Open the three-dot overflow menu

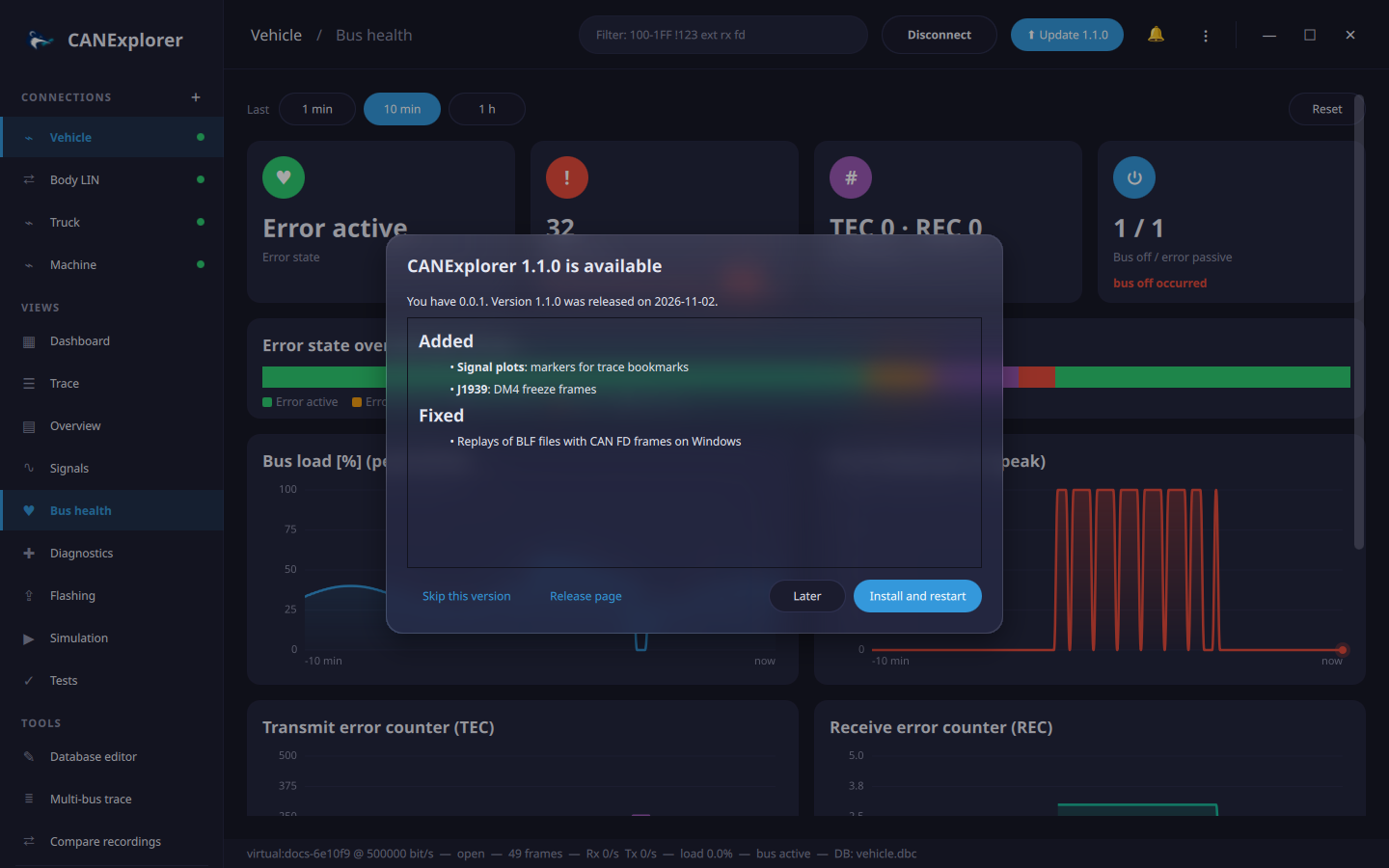[x=1206, y=36]
